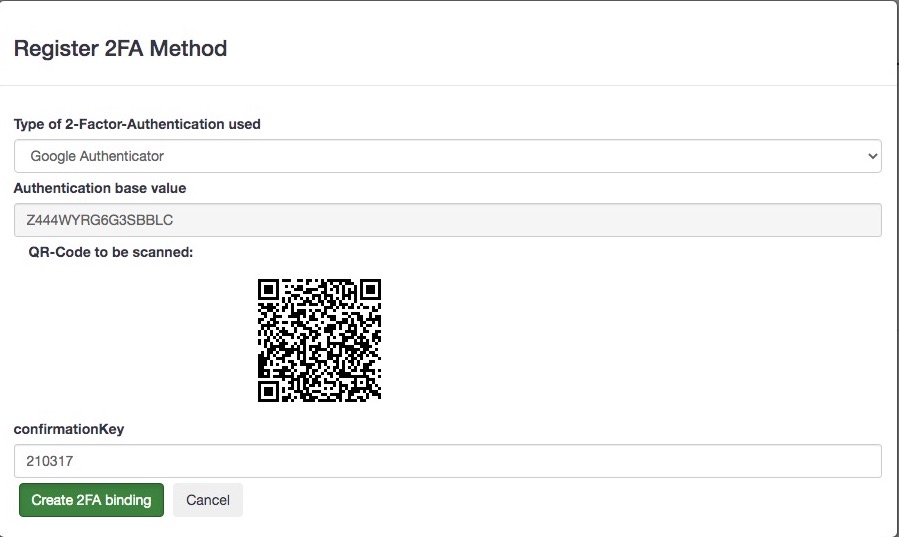Click the Register 2FA Method heading
Image resolution: width=899 pixels, height=537 pixels.
120,48
